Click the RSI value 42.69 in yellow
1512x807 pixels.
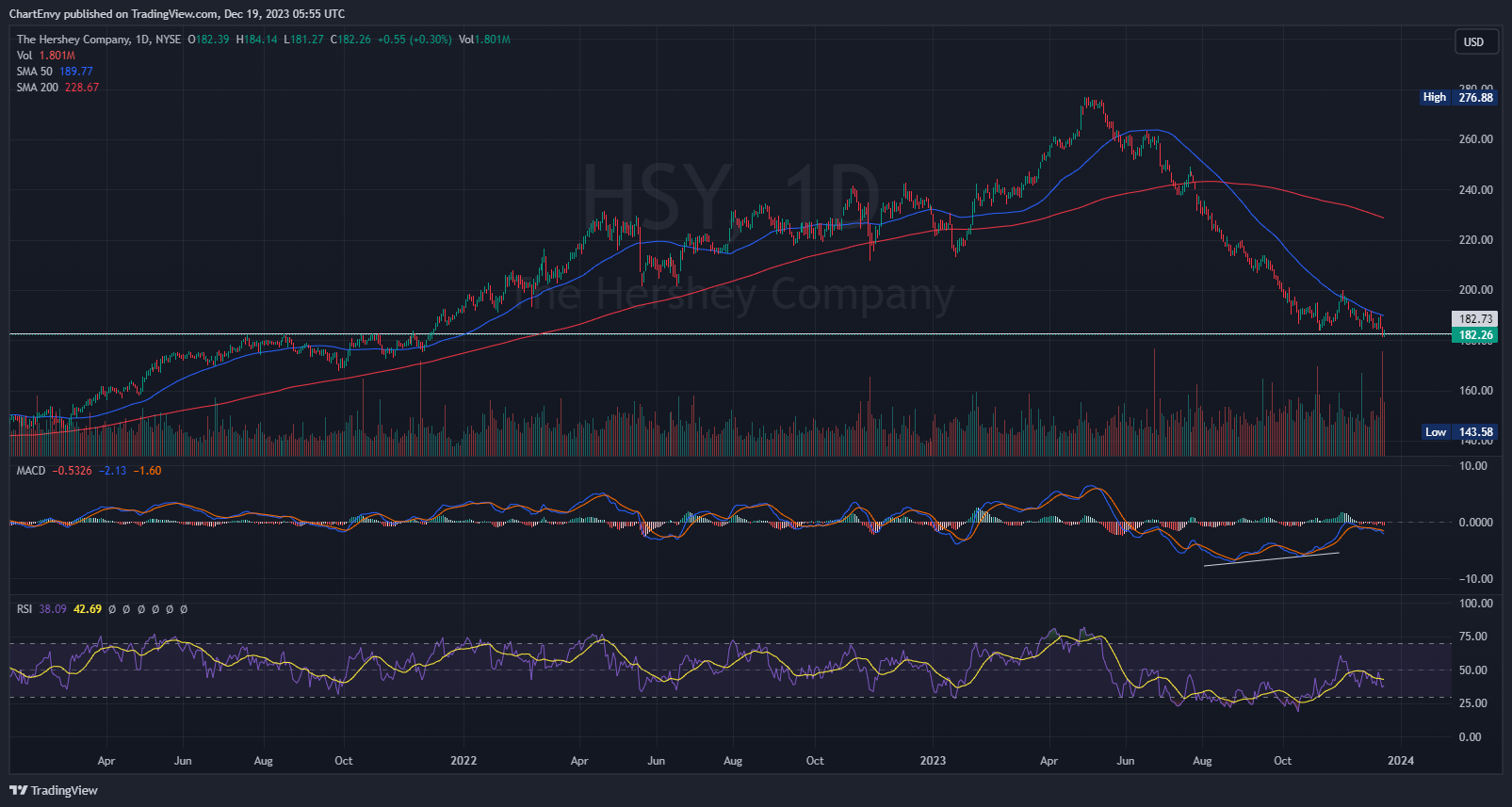click(x=88, y=609)
